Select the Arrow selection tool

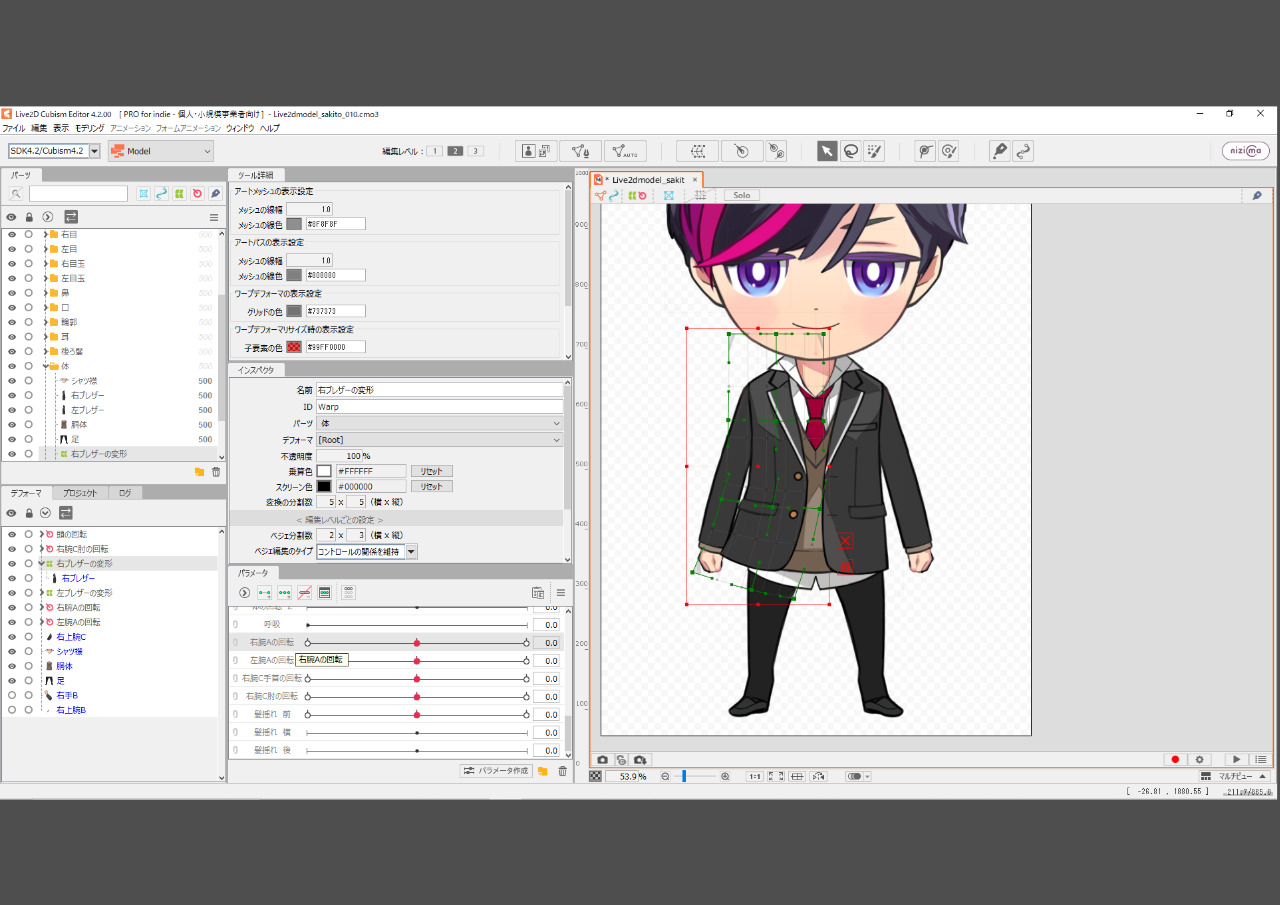pyautogui.click(x=827, y=151)
